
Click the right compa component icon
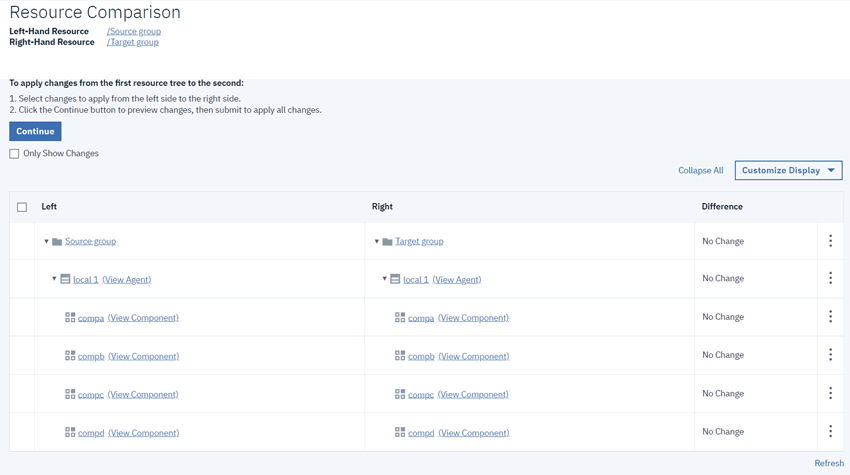click(x=400, y=317)
